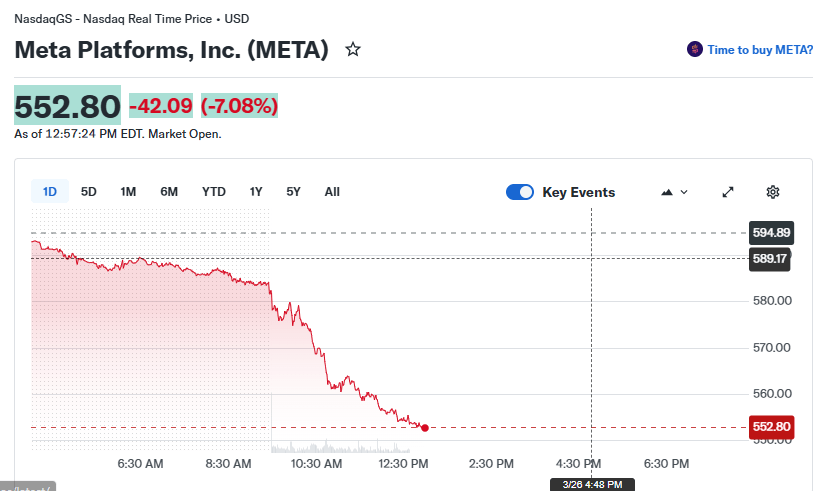This screenshot has width=815, height=491.
Task: Toggle the Key Events switch
Action: [520, 192]
